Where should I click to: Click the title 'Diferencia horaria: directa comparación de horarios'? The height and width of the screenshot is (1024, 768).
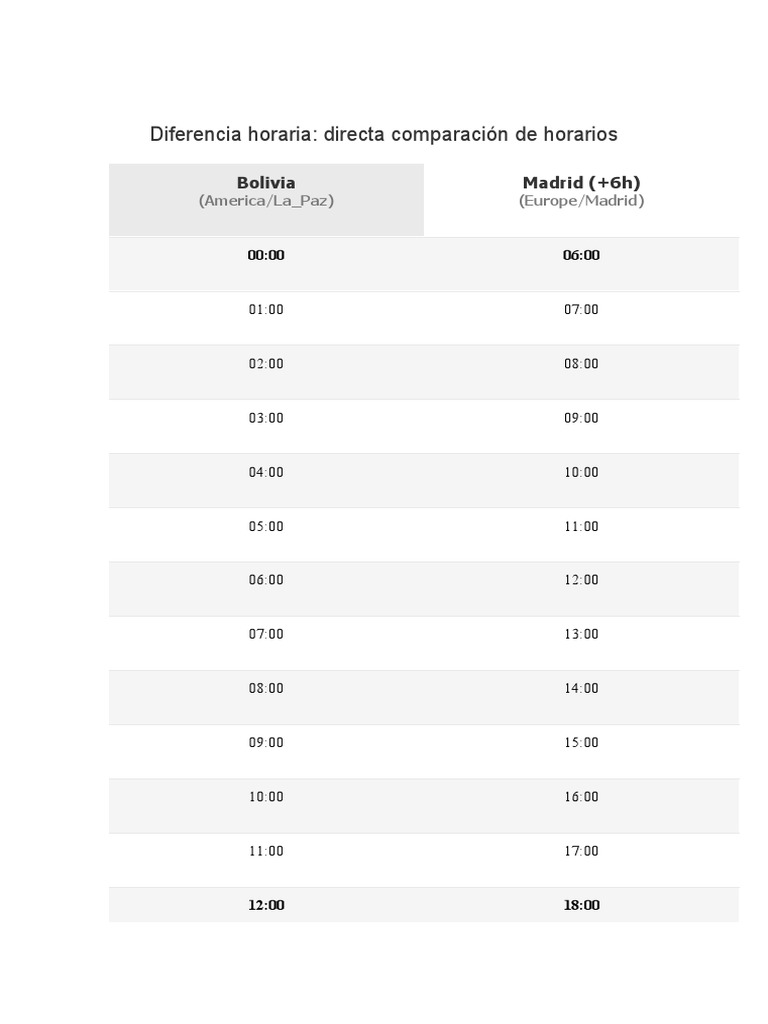pyautogui.click(x=384, y=134)
